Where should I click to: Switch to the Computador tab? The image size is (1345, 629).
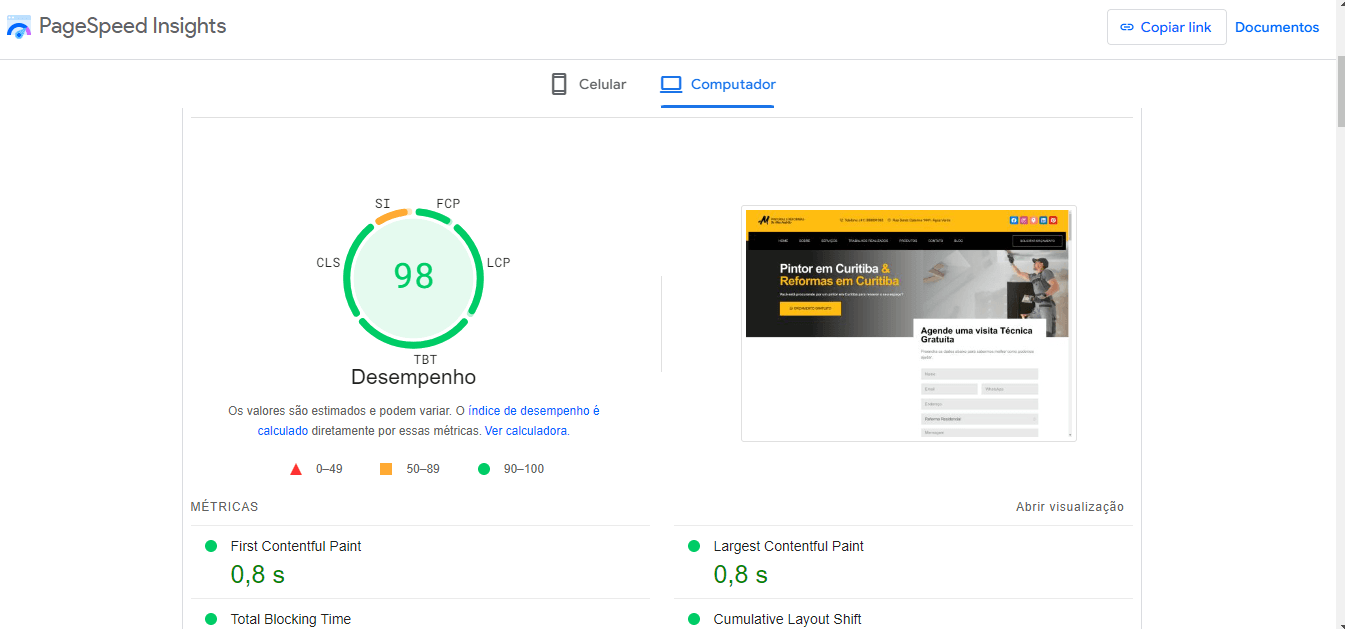coord(717,84)
